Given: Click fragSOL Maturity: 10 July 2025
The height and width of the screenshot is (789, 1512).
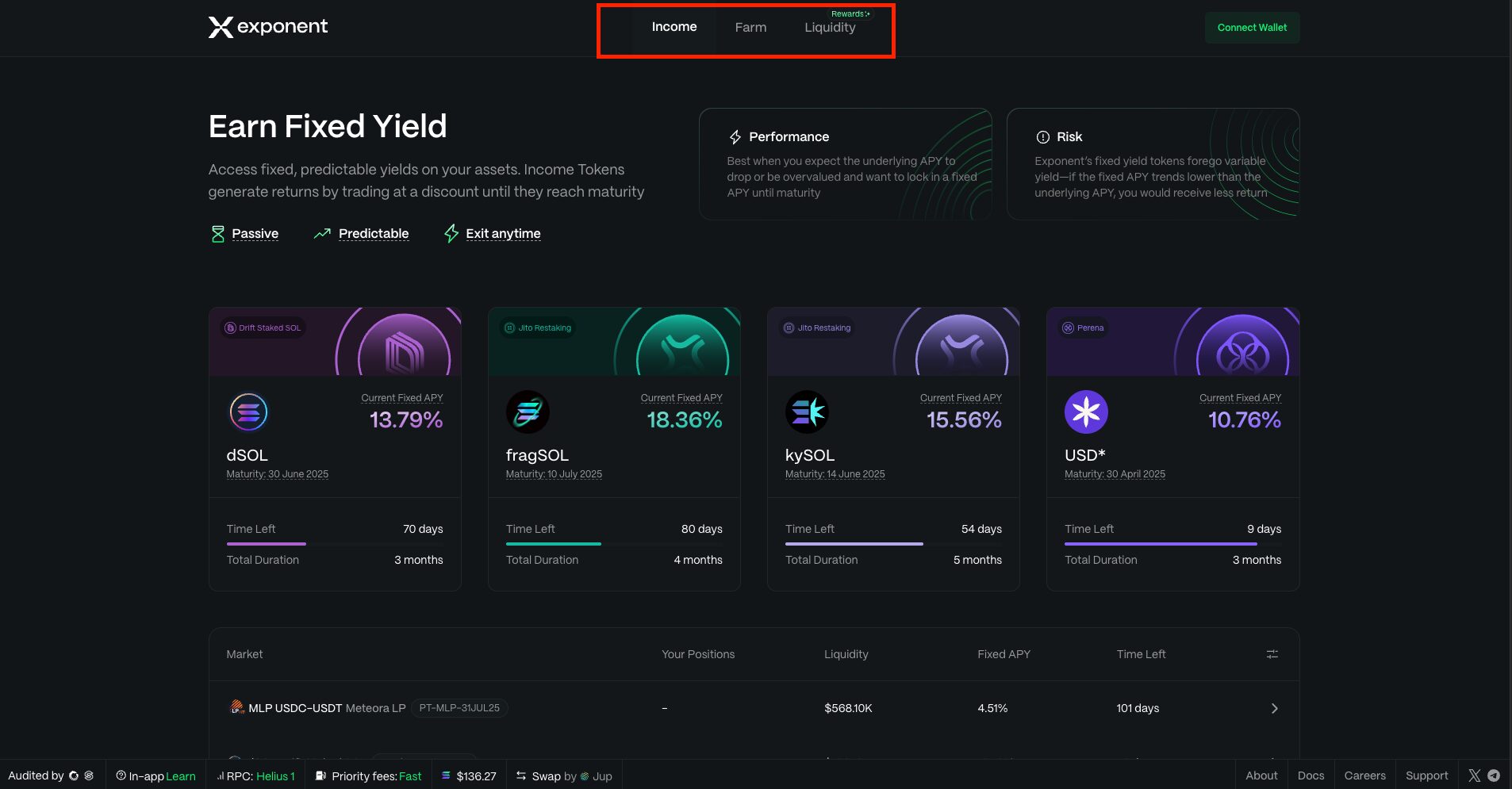Looking at the screenshot, I should (x=554, y=474).
